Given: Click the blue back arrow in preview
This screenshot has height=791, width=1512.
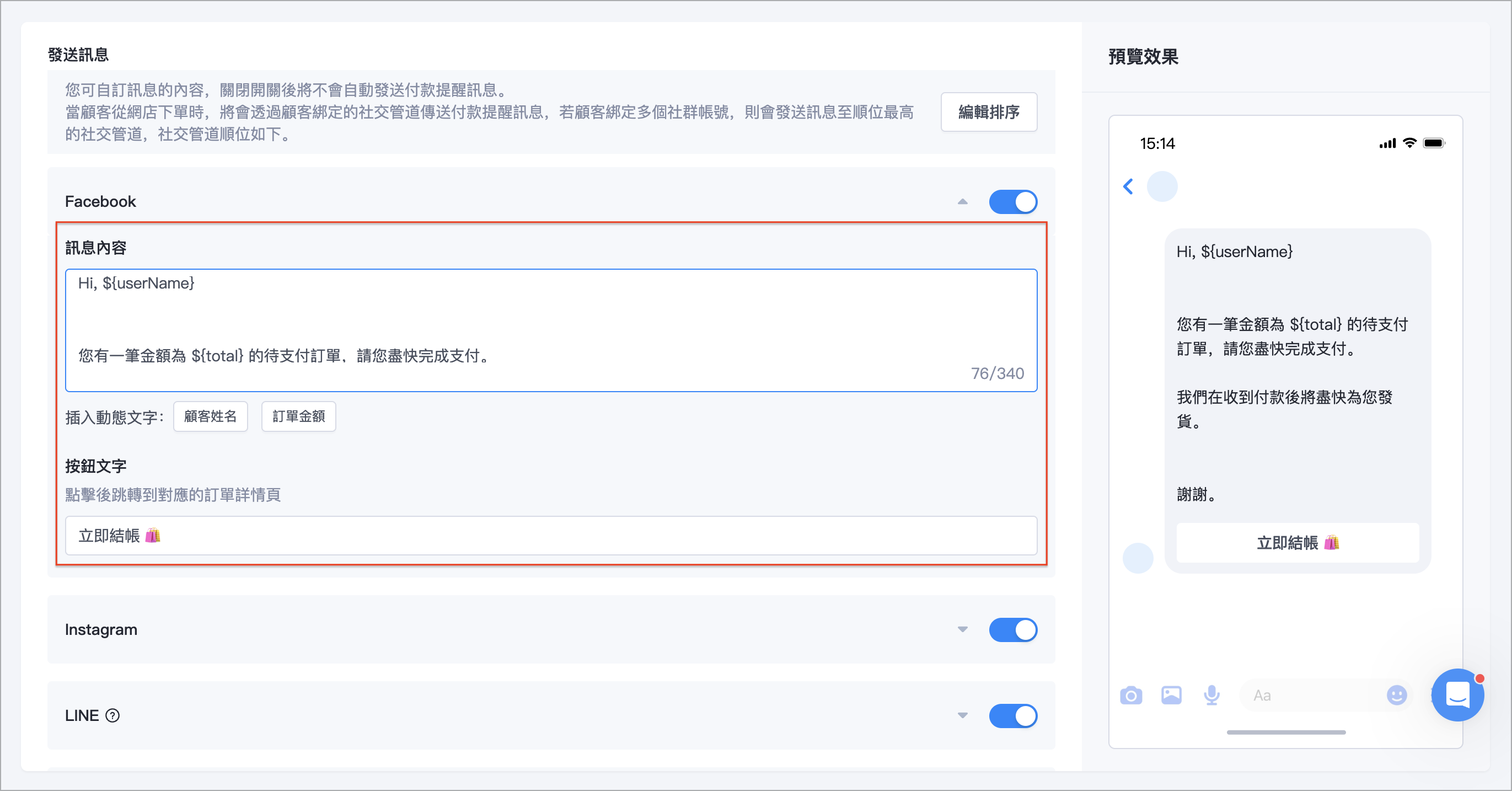Looking at the screenshot, I should [x=1128, y=187].
